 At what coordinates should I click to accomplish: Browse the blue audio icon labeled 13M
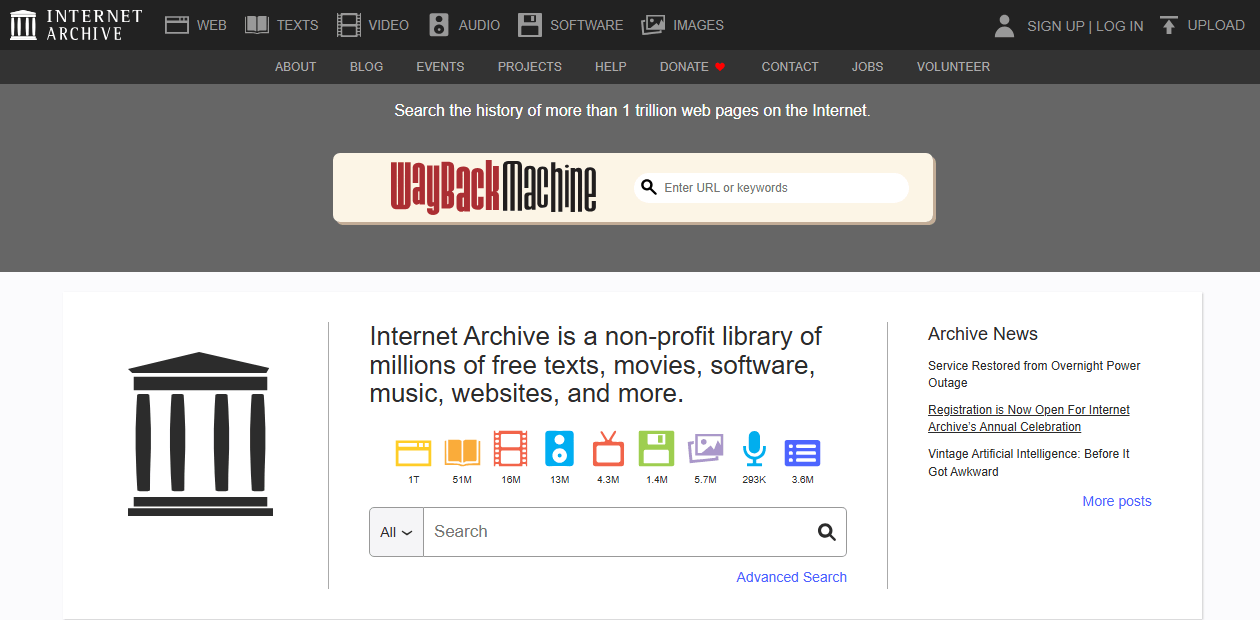coord(559,449)
